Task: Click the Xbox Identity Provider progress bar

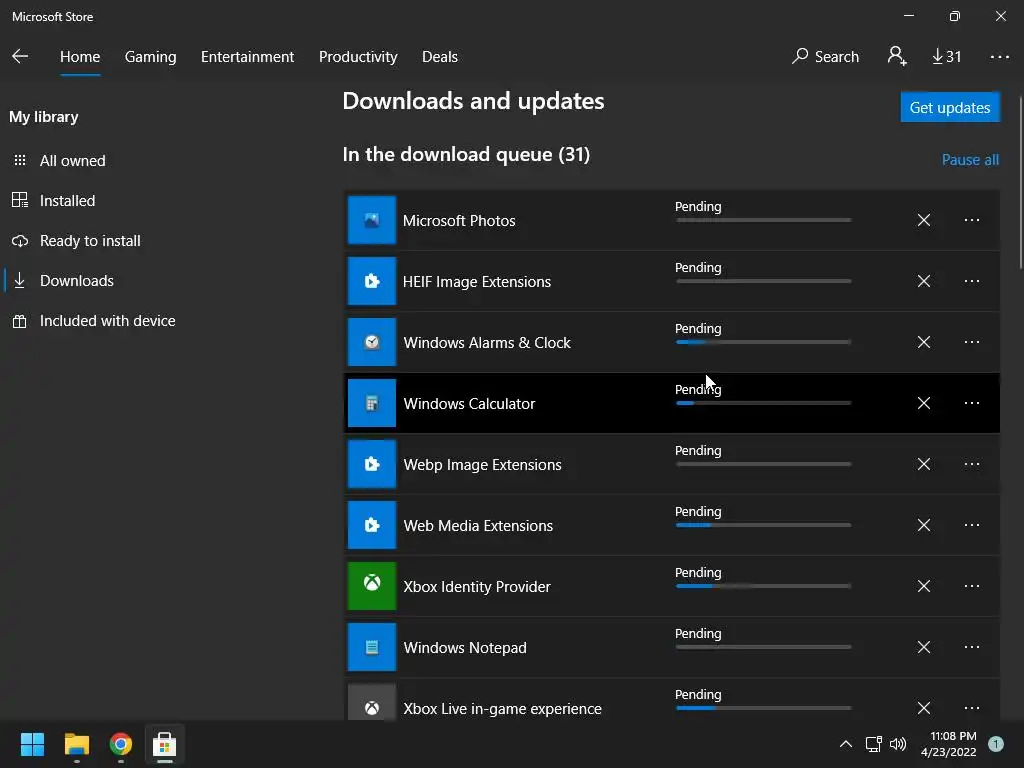Action: coord(763,586)
